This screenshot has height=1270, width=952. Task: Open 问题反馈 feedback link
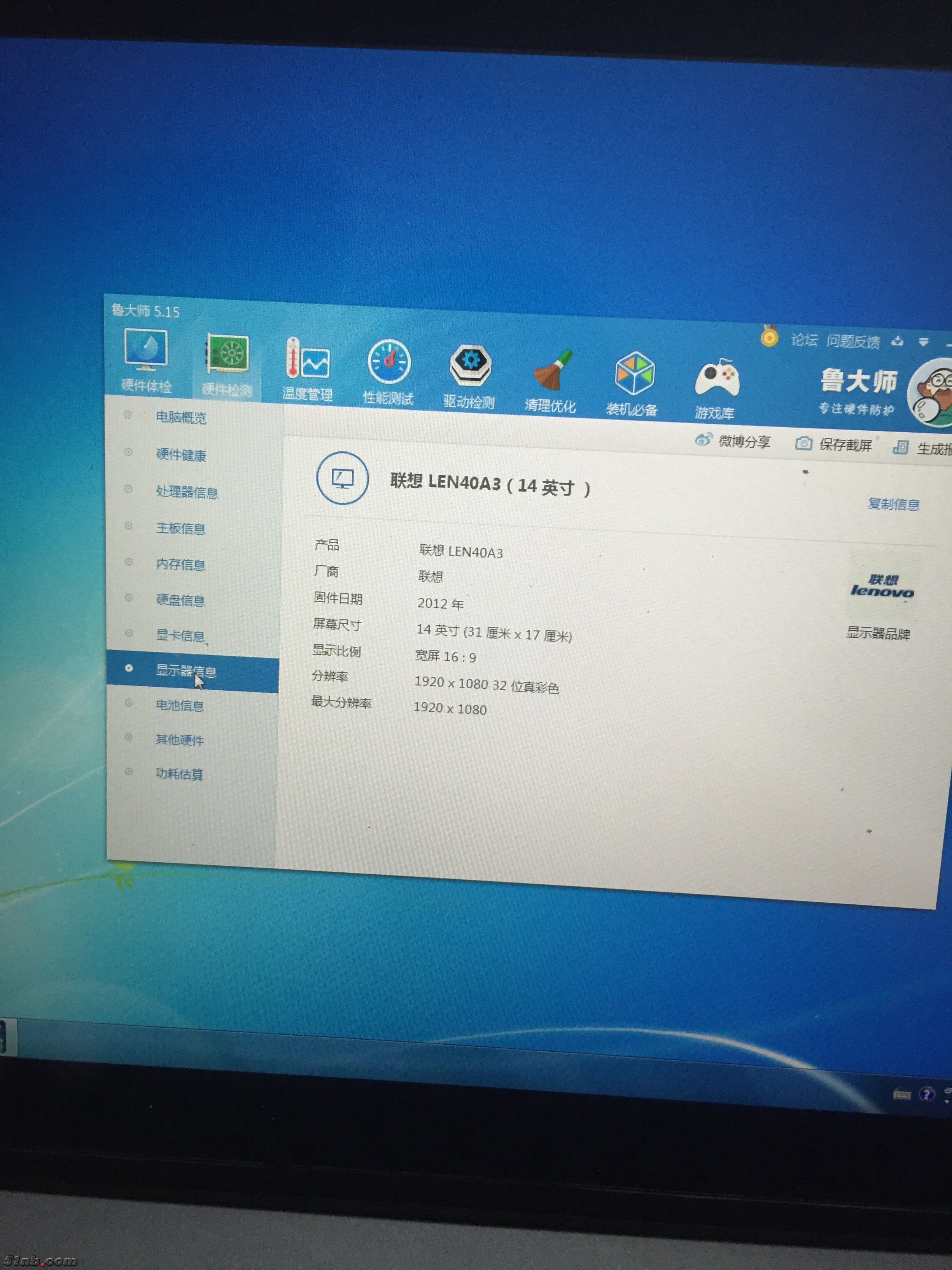tap(853, 342)
